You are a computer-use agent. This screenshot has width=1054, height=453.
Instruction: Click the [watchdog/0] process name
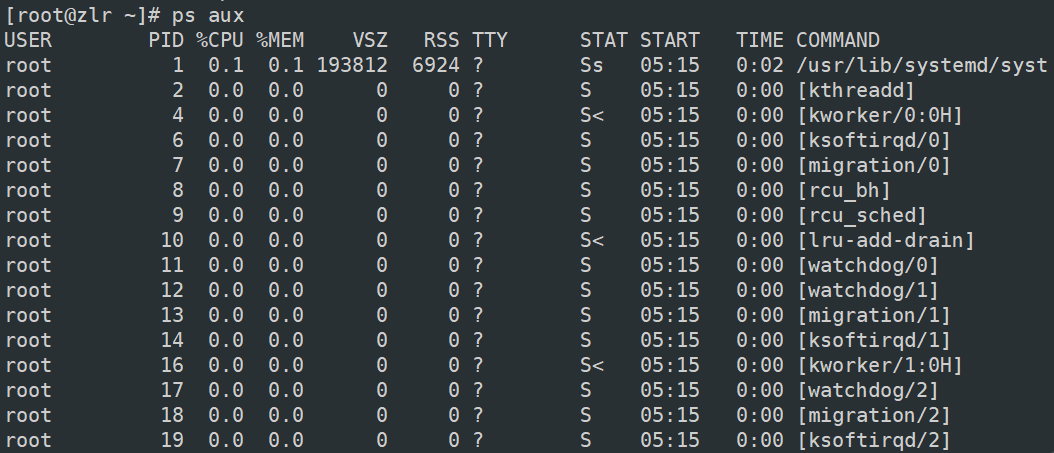coord(868,265)
